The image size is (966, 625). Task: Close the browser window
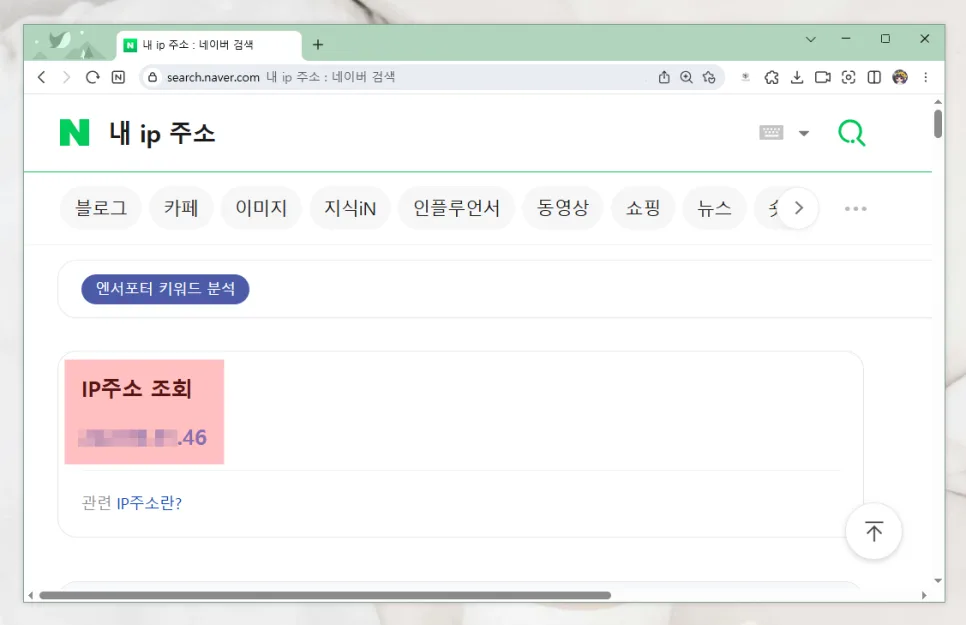click(925, 39)
